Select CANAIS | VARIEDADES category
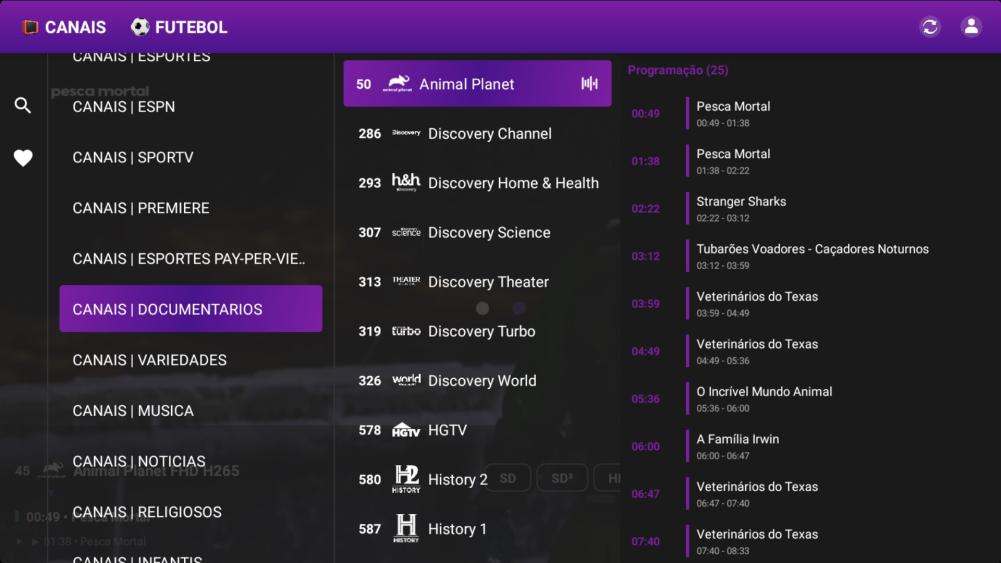Image resolution: width=1001 pixels, height=563 pixels. click(x=191, y=360)
